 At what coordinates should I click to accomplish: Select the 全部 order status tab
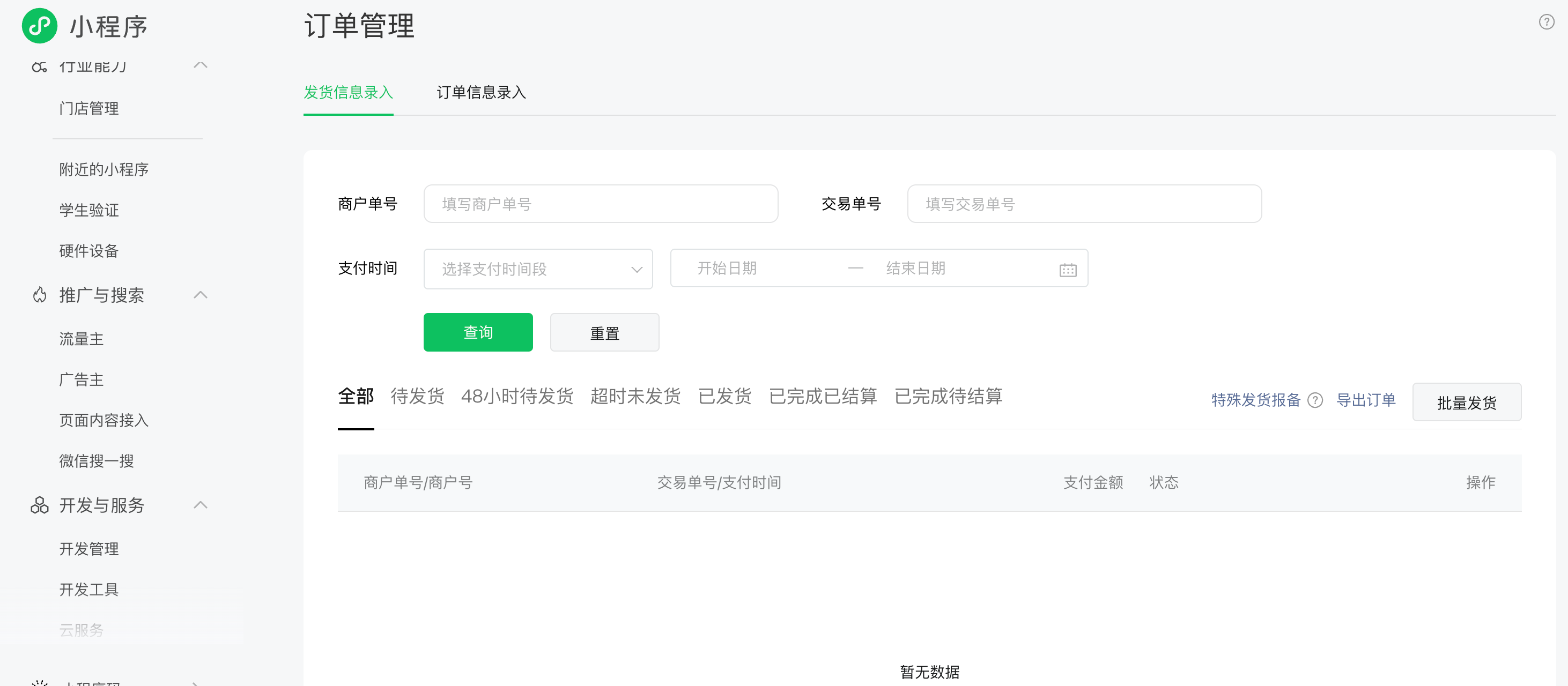click(x=356, y=397)
